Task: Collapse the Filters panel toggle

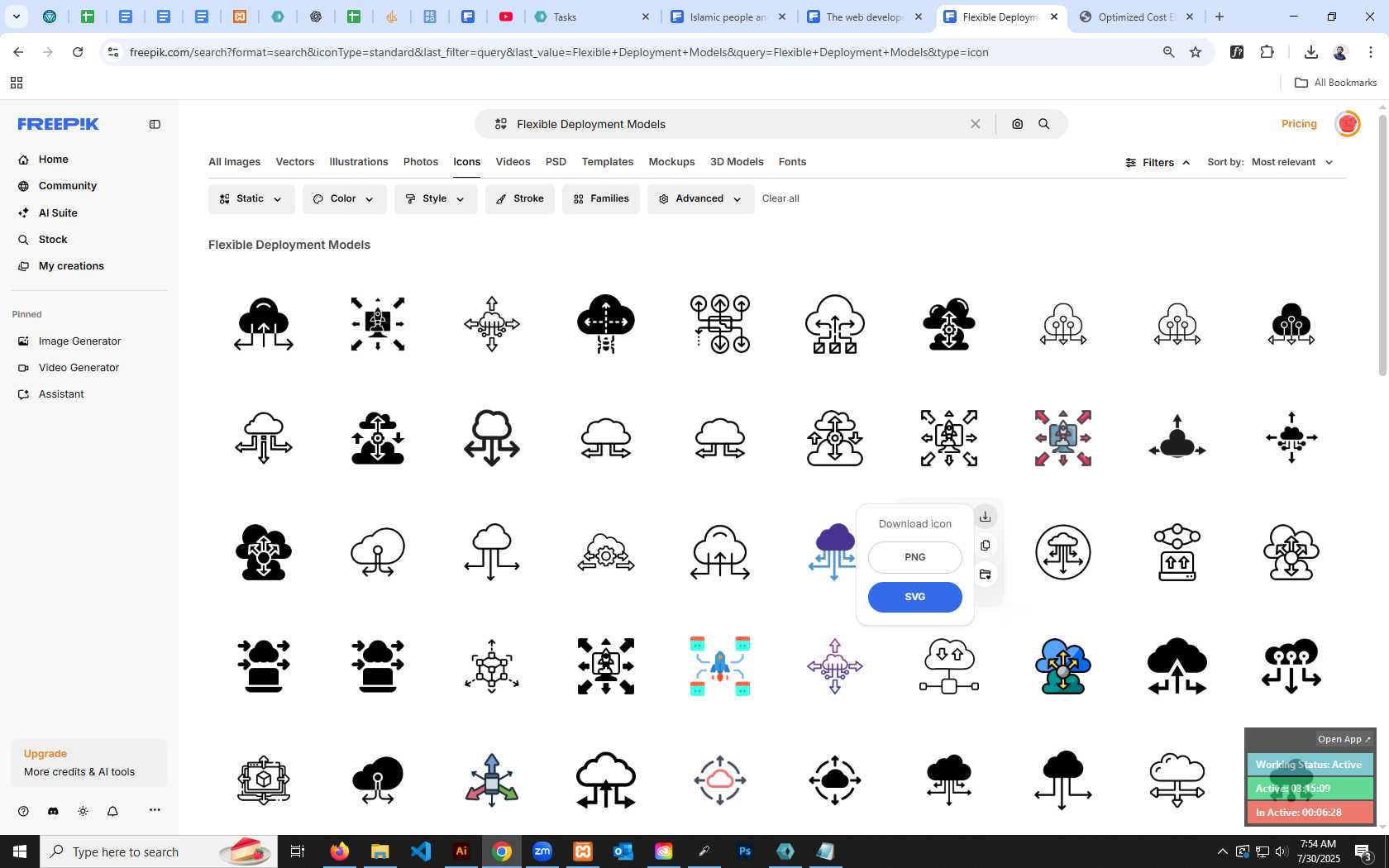Action: click(1157, 163)
